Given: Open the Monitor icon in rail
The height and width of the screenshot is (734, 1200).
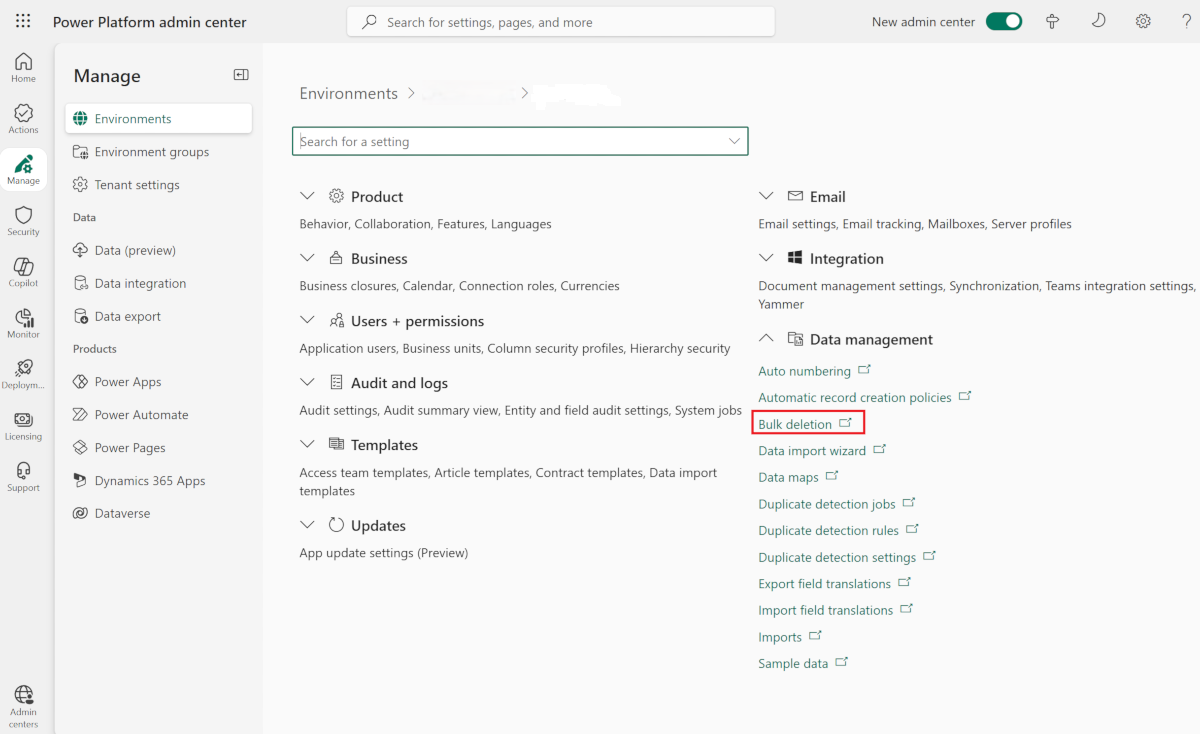Looking at the screenshot, I should [23, 323].
